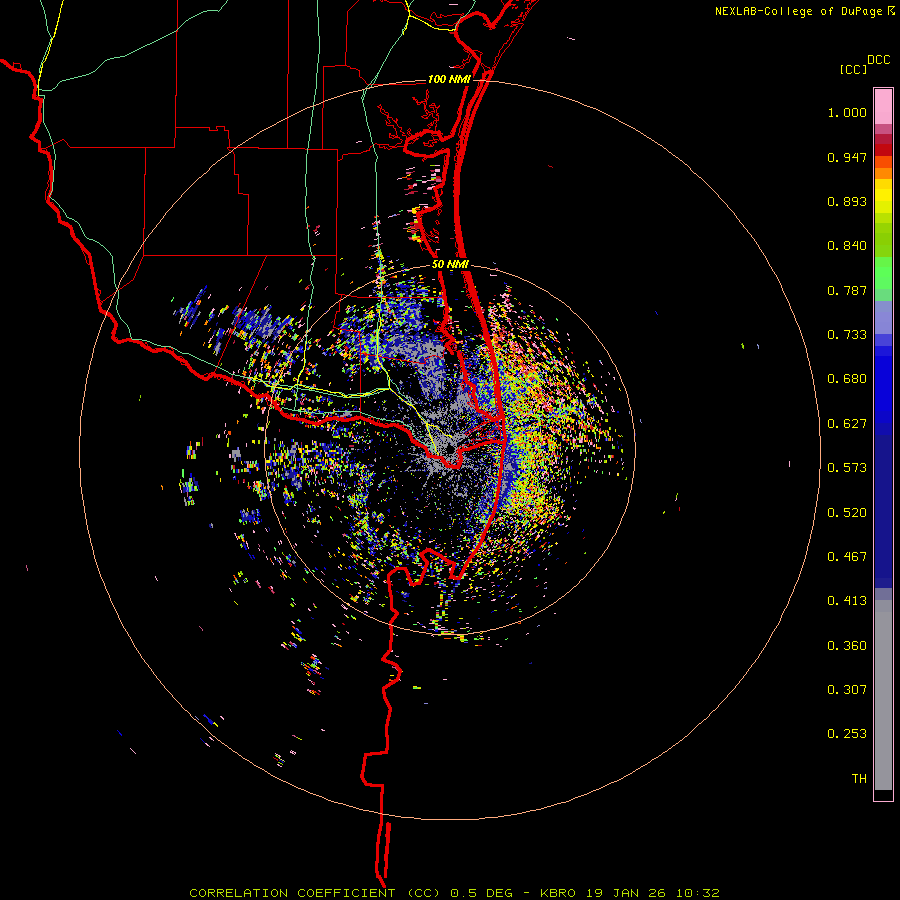Click the DCC product label
The height and width of the screenshot is (900, 900).
click(879, 60)
